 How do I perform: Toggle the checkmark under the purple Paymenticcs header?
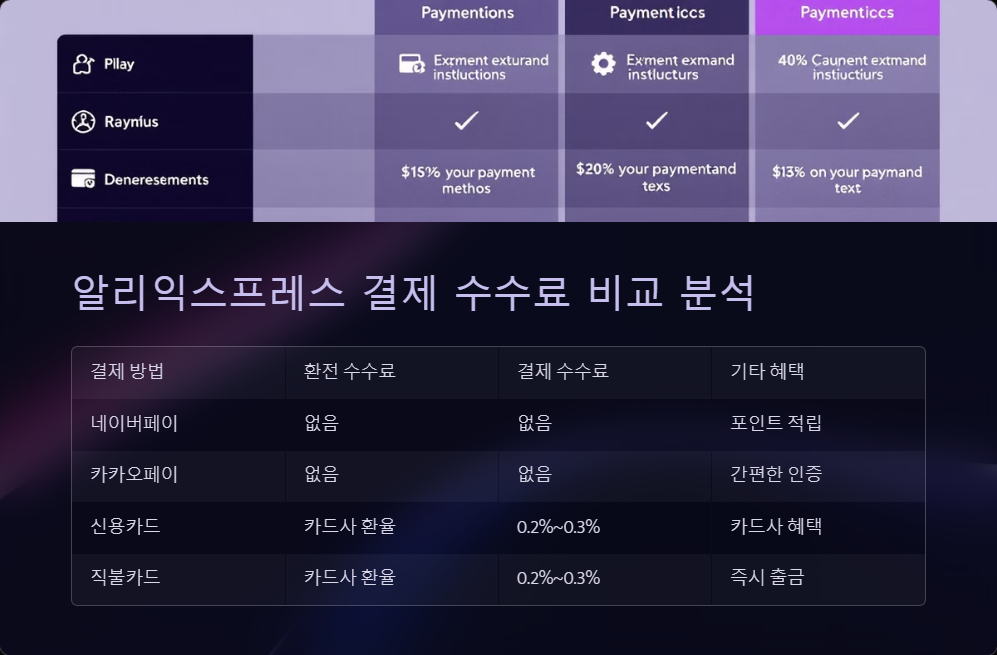(847, 121)
